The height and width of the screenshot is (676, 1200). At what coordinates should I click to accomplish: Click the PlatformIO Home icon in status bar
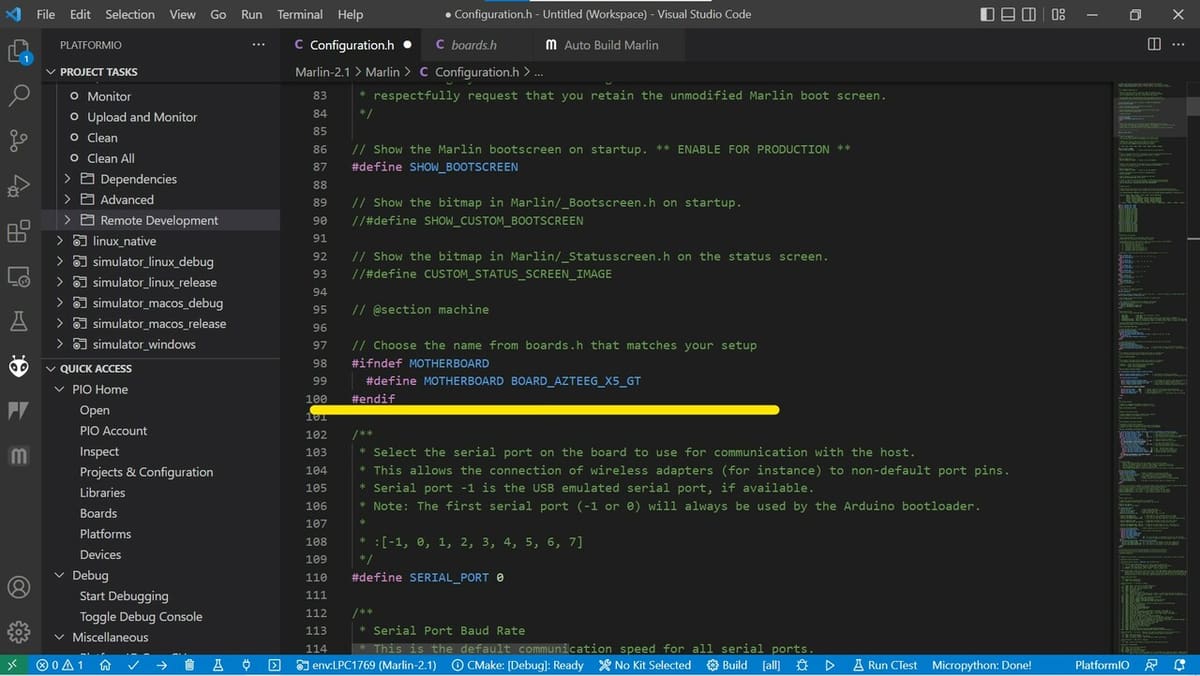[x=105, y=665]
